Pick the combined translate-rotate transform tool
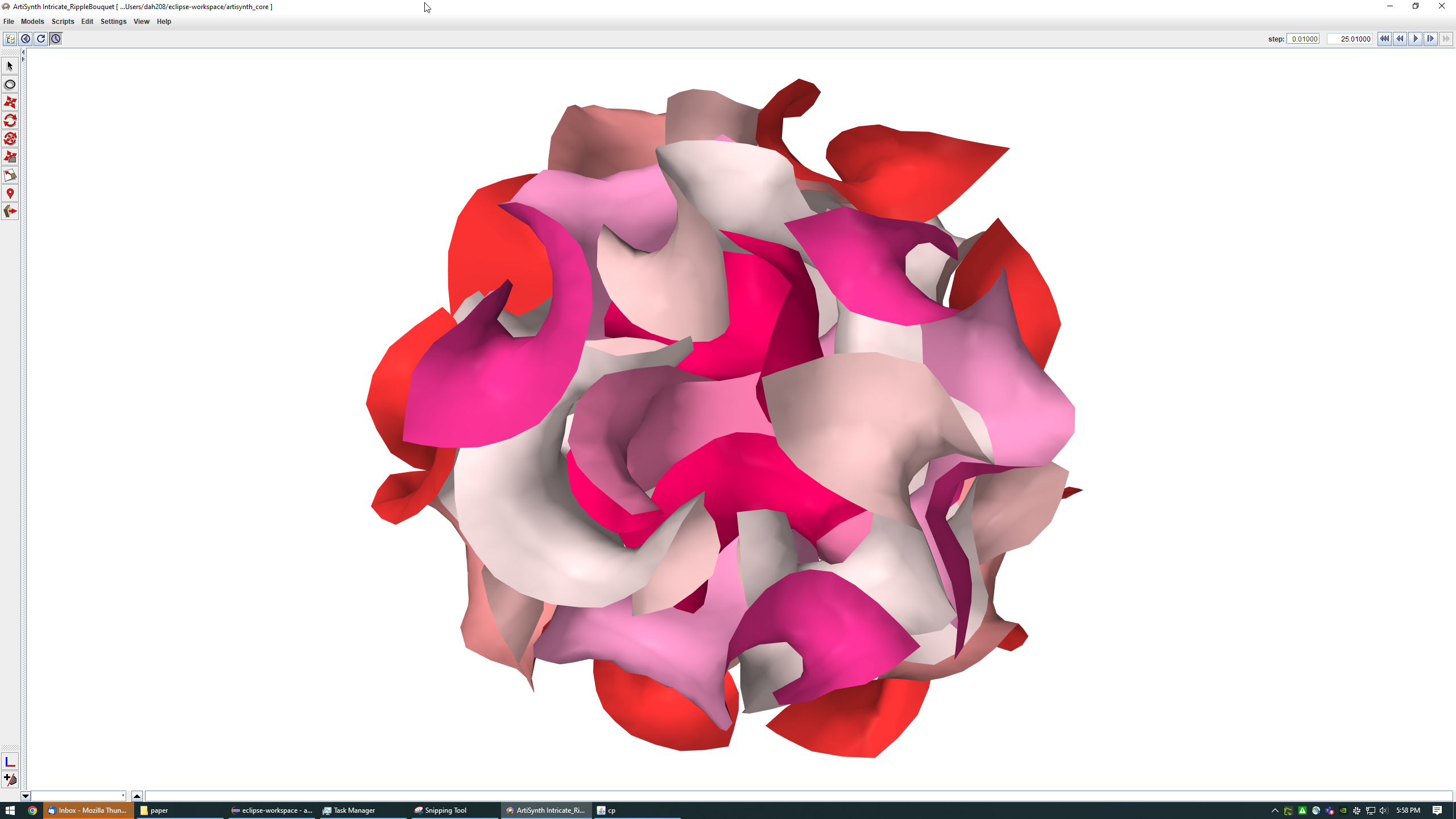The width and height of the screenshot is (1456, 819). (10, 139)
